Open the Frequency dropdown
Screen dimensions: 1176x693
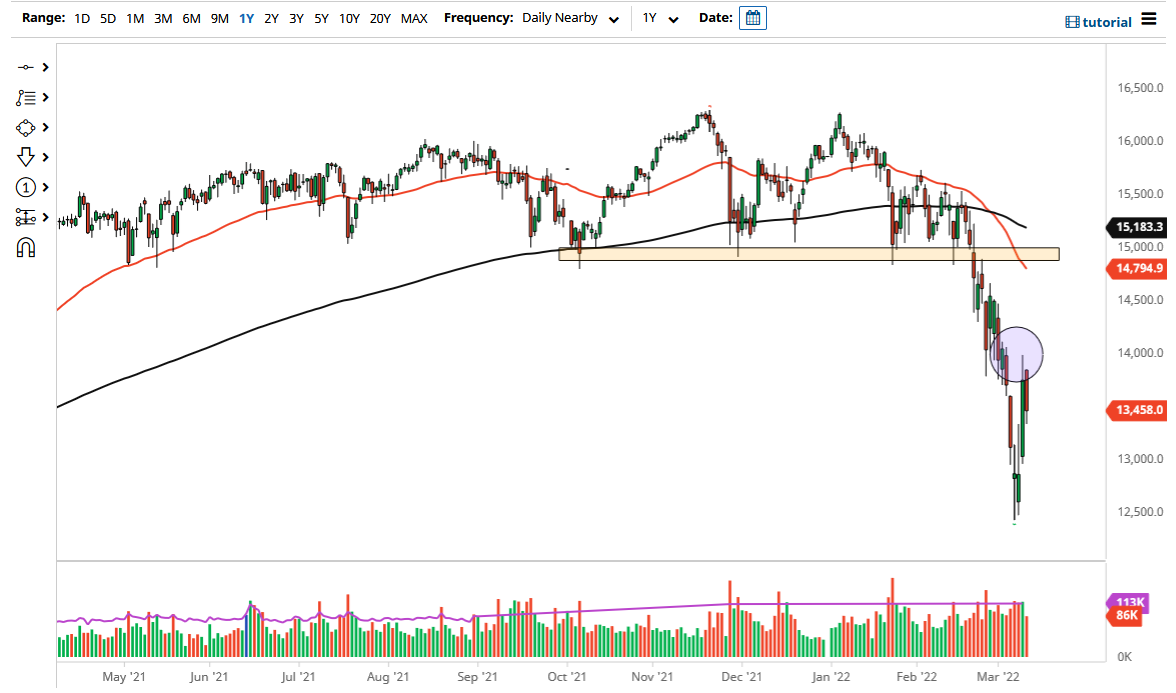tap(570, 17)
